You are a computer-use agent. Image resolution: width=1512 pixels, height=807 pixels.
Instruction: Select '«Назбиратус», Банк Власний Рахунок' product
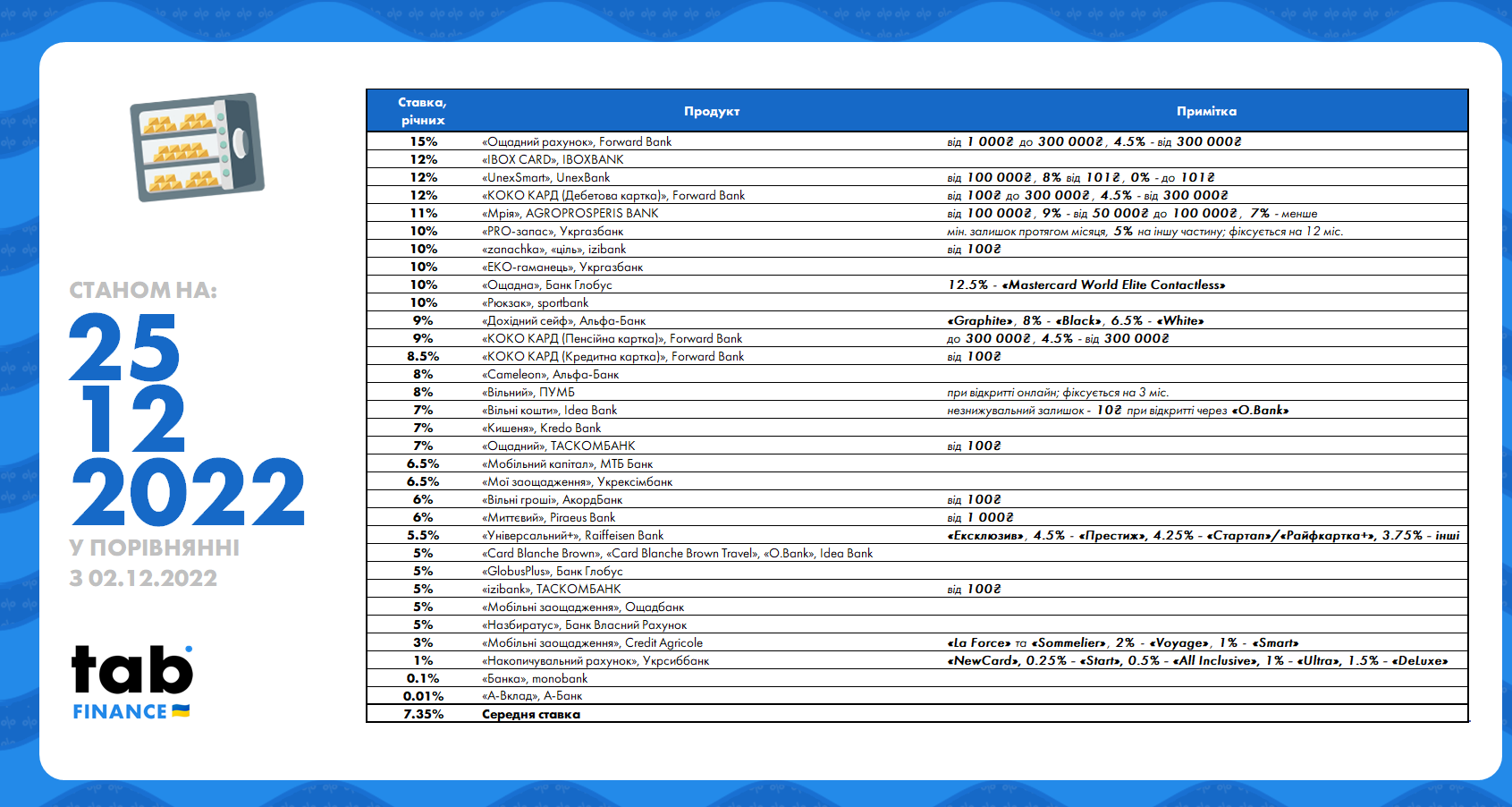[584, 624]
